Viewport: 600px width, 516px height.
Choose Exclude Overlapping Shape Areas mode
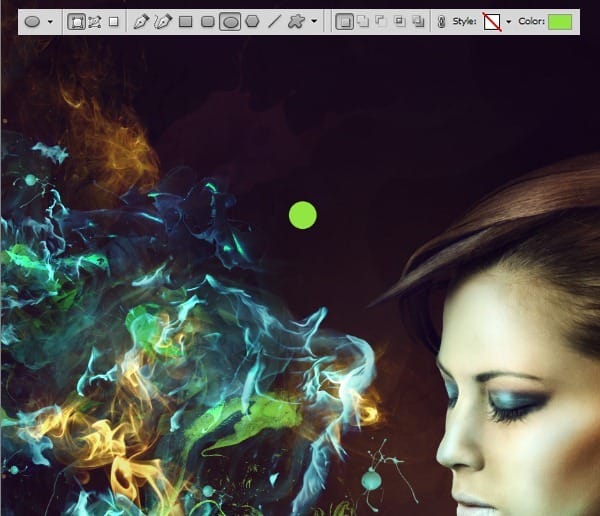(419, 21)
